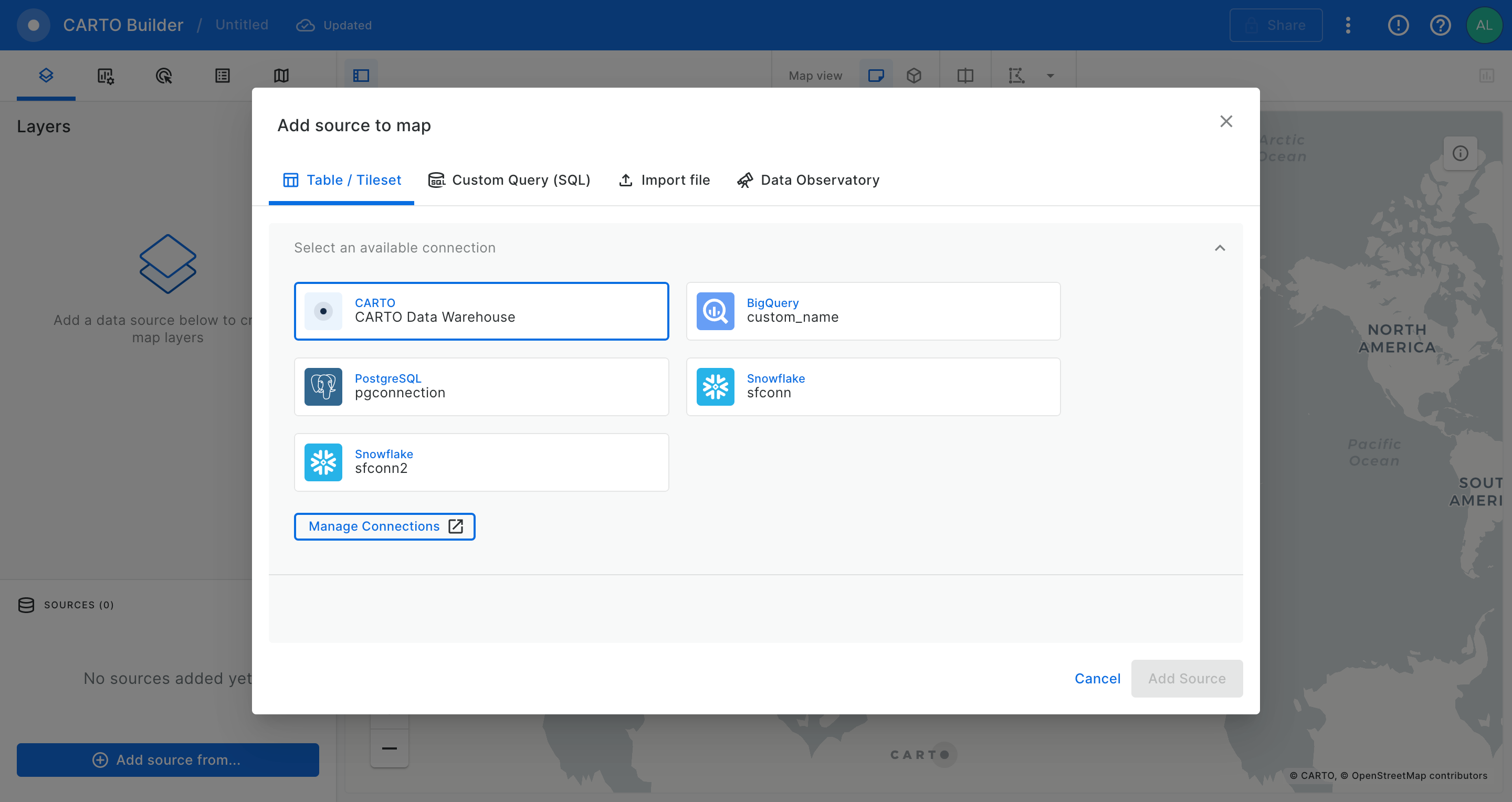This screenshot has width=1512, height=802.
Task: Close the Add source dialog
Action: point(1225,121)
